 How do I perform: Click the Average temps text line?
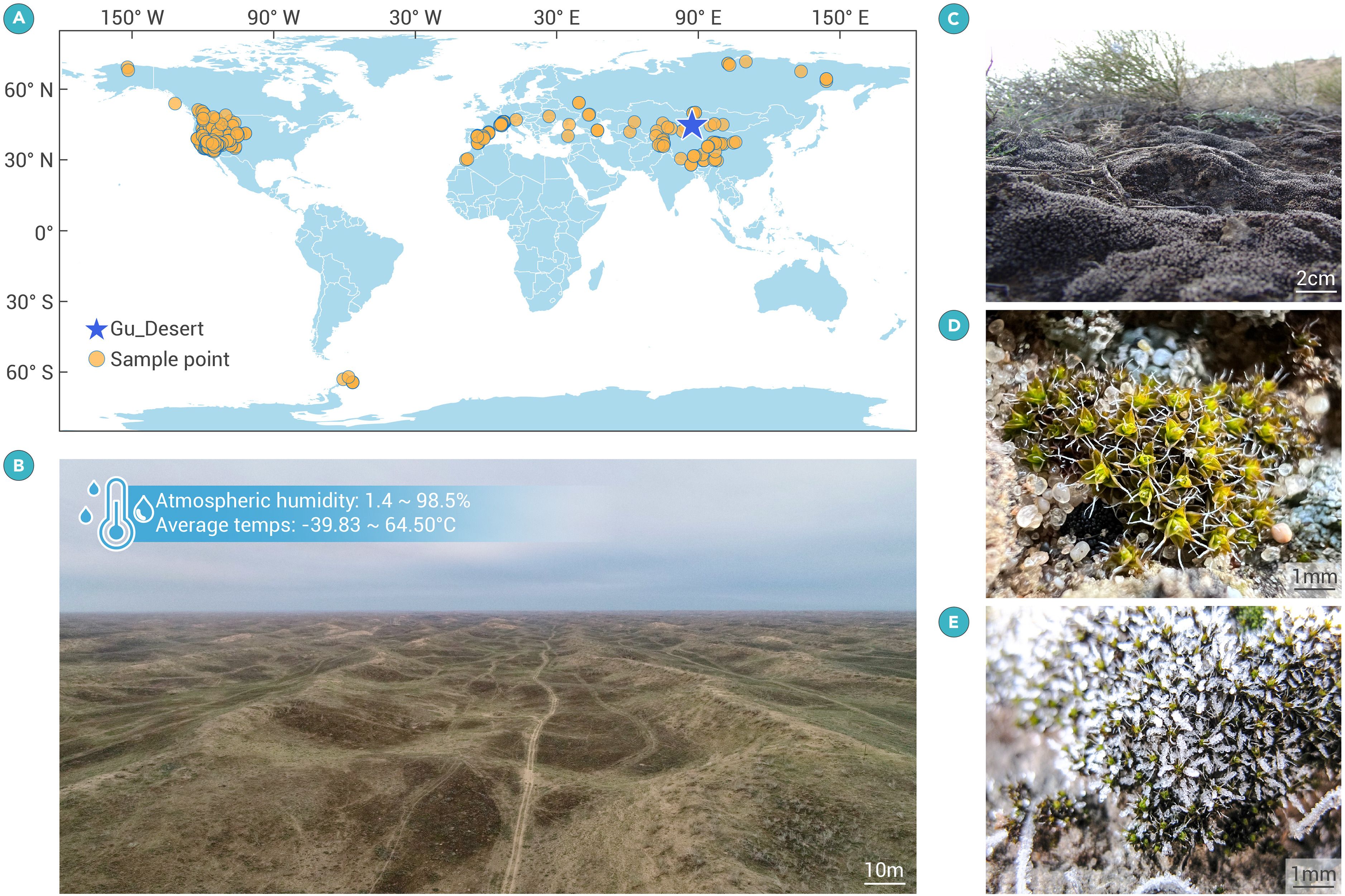pyautogui.click(x=306, y=524)
